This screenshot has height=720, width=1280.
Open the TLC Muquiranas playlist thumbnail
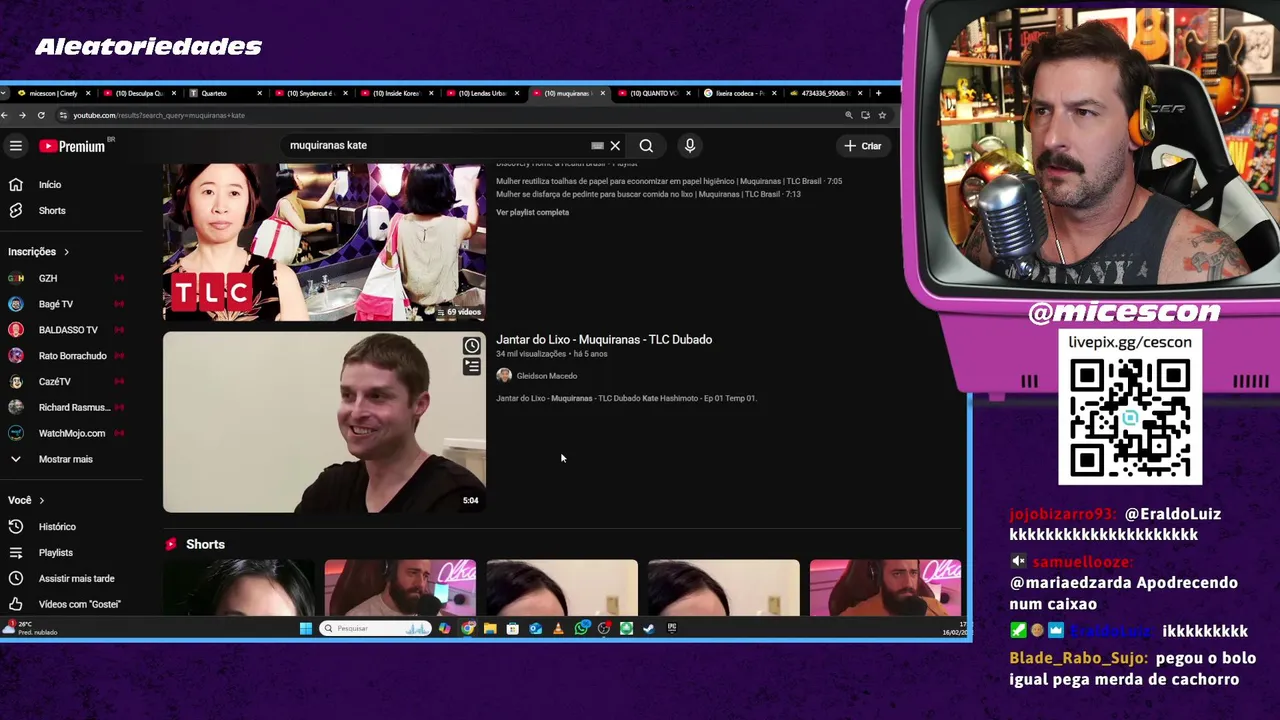324,242
